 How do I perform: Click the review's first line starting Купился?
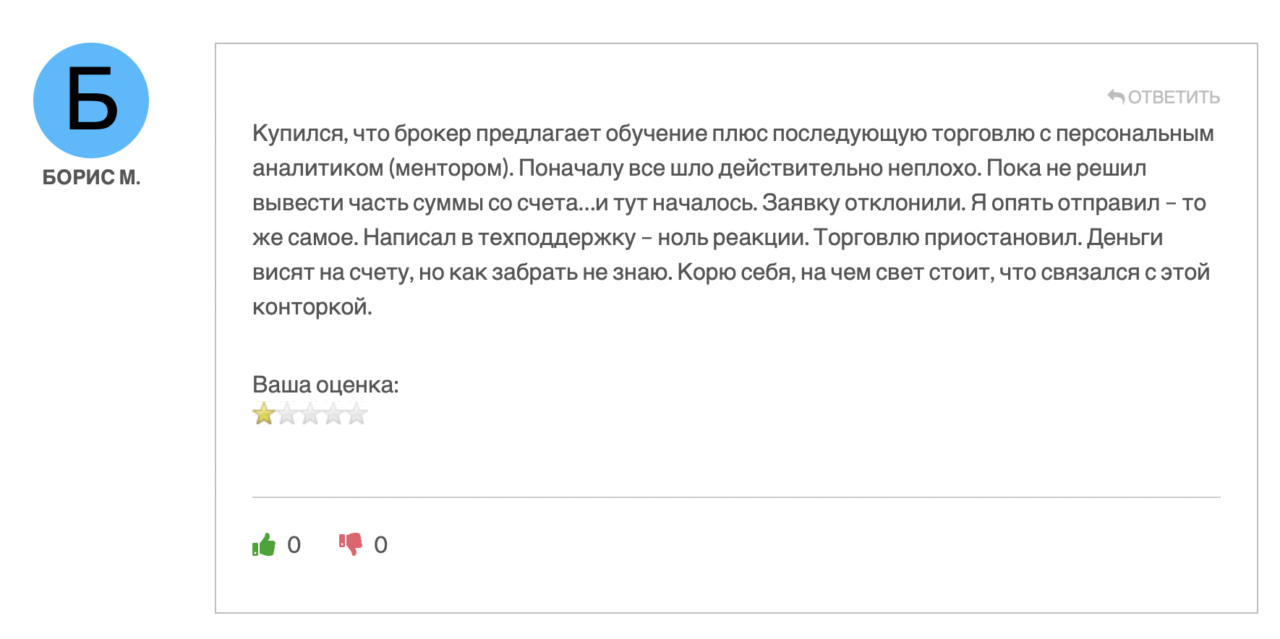point(733,134)
